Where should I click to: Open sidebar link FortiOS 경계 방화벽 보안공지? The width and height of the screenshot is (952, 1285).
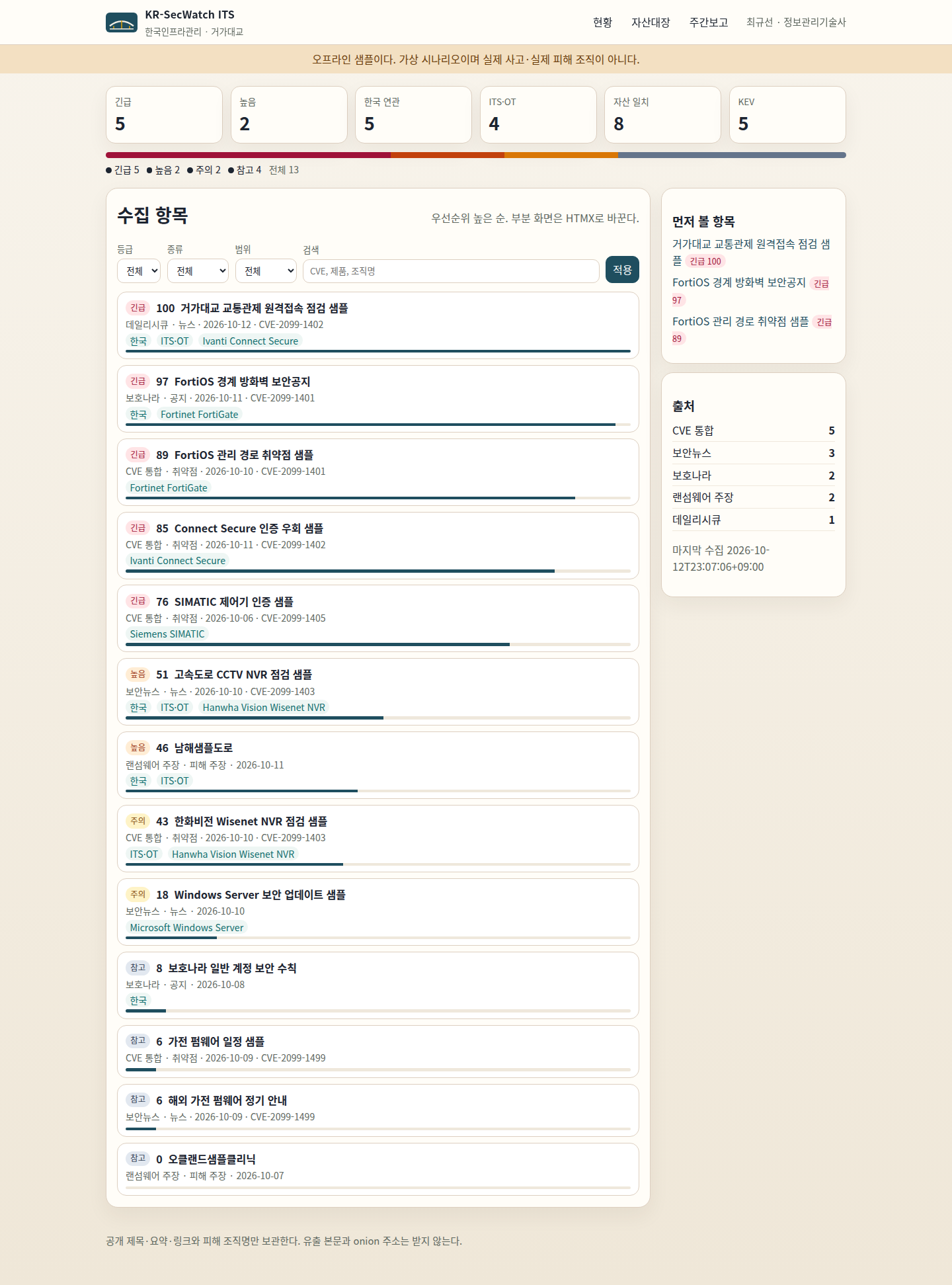click(x=738, y=282)
